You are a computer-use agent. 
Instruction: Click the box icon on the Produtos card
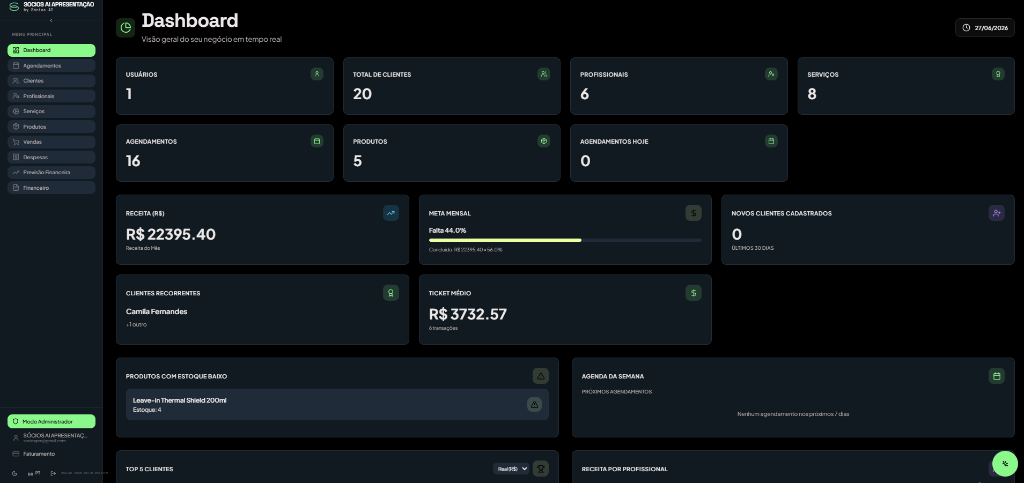click(x=544, y=141)
